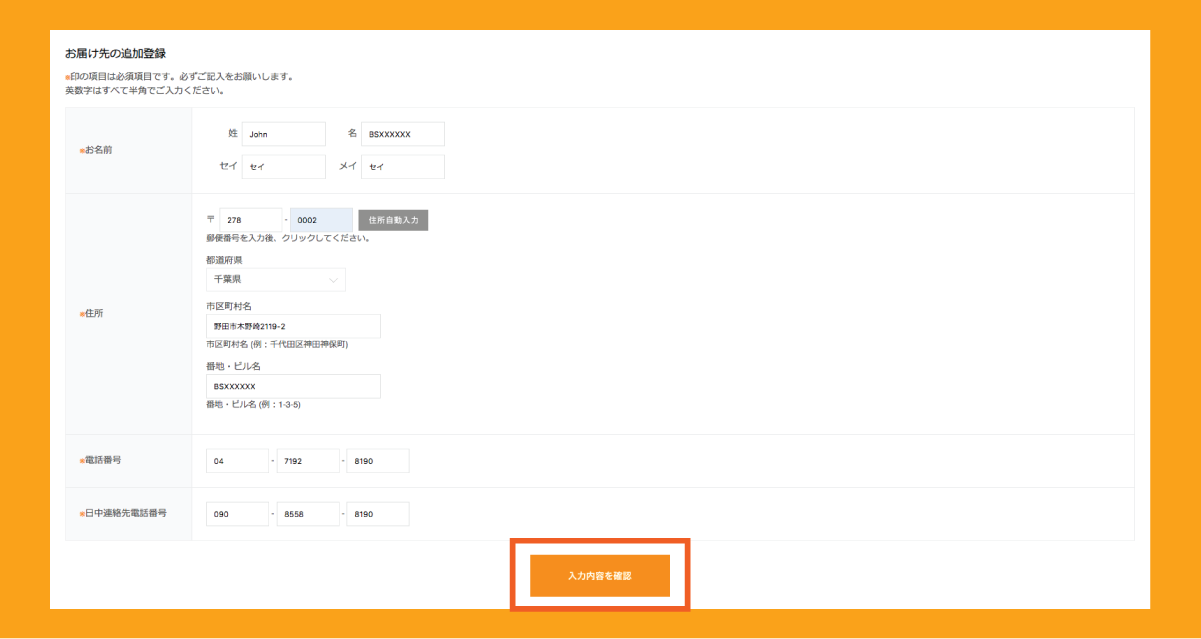Click the お届け先の追加登録 heading

(x=115, y=53)
